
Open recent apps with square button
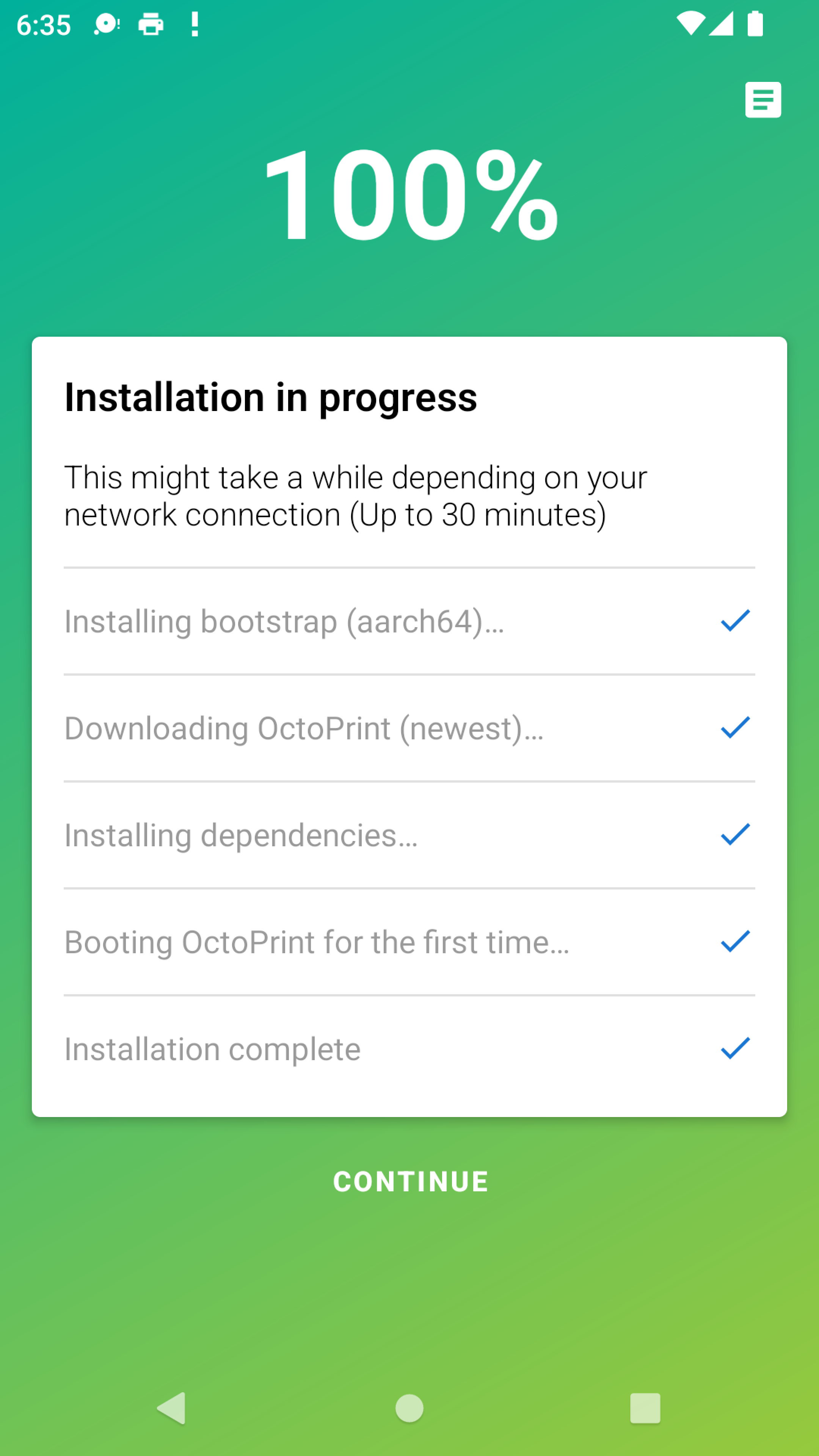(x=645, y=1407)
